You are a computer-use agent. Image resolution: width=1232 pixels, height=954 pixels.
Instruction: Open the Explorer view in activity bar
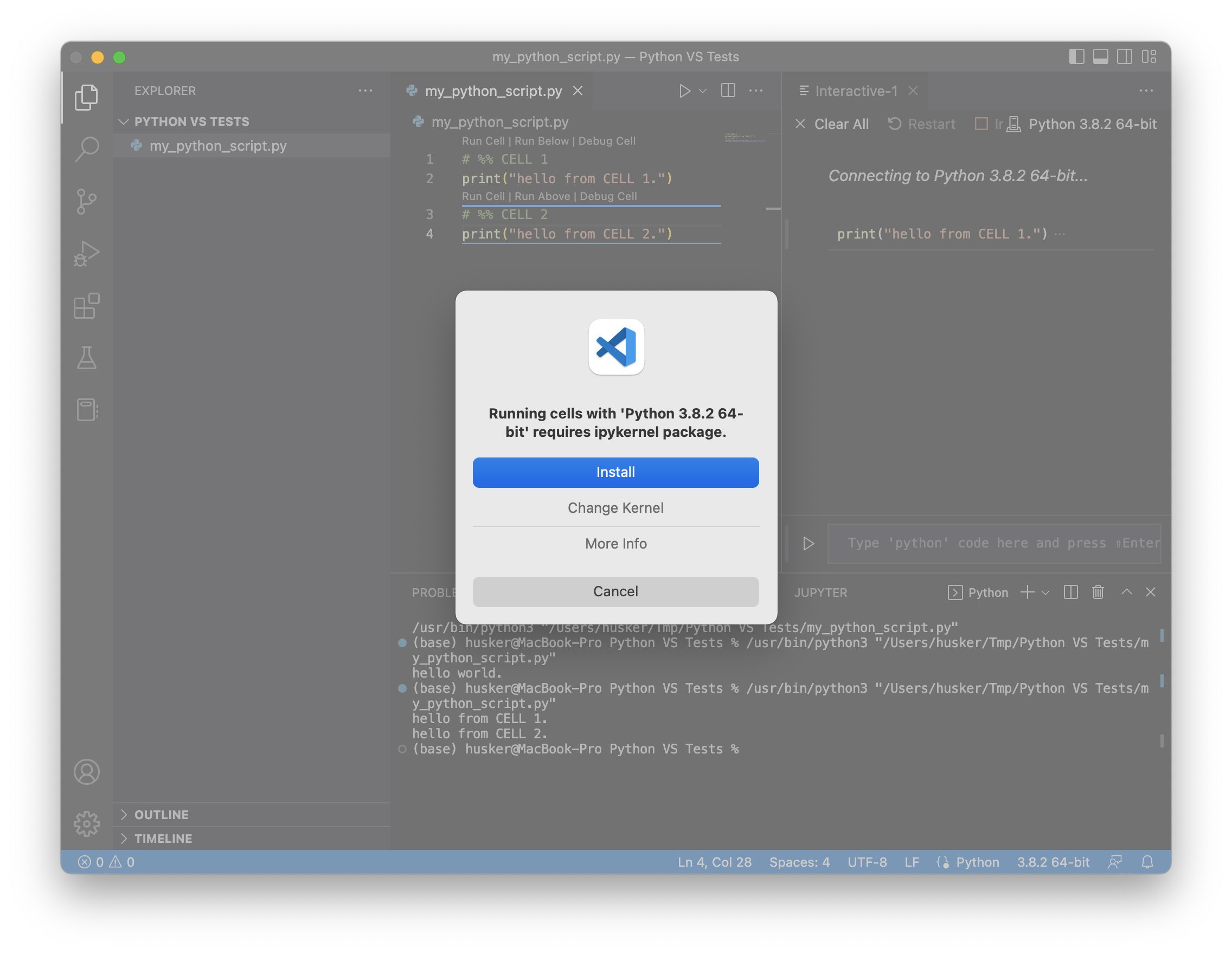coord(86,97)
